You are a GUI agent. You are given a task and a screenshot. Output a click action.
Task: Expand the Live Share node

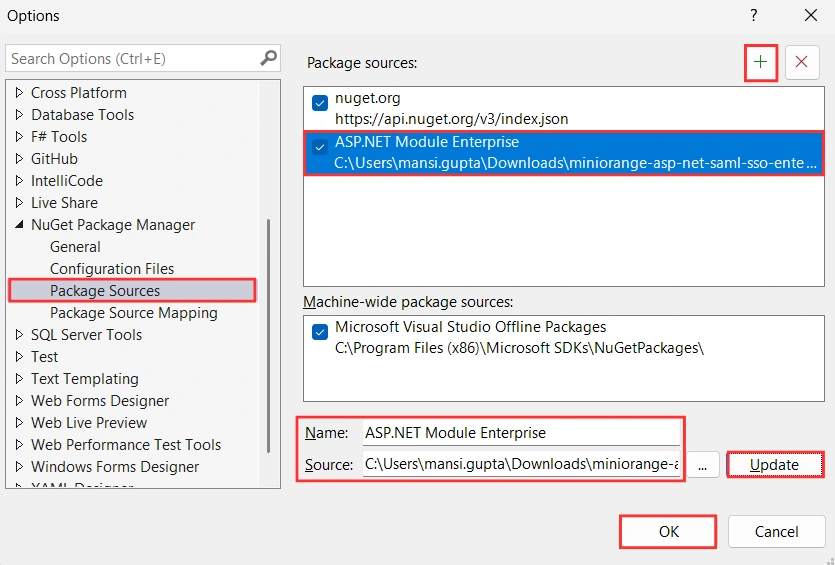click(x=19, y=202)
